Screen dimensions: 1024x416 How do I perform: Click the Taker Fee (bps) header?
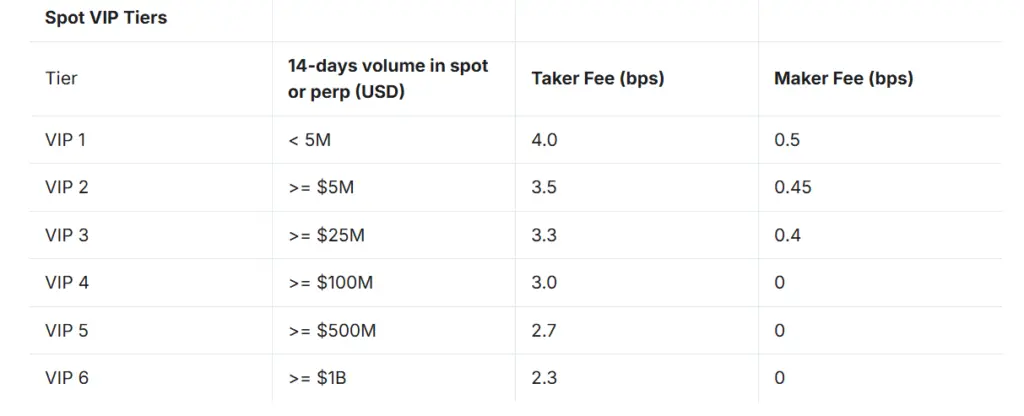598,78
